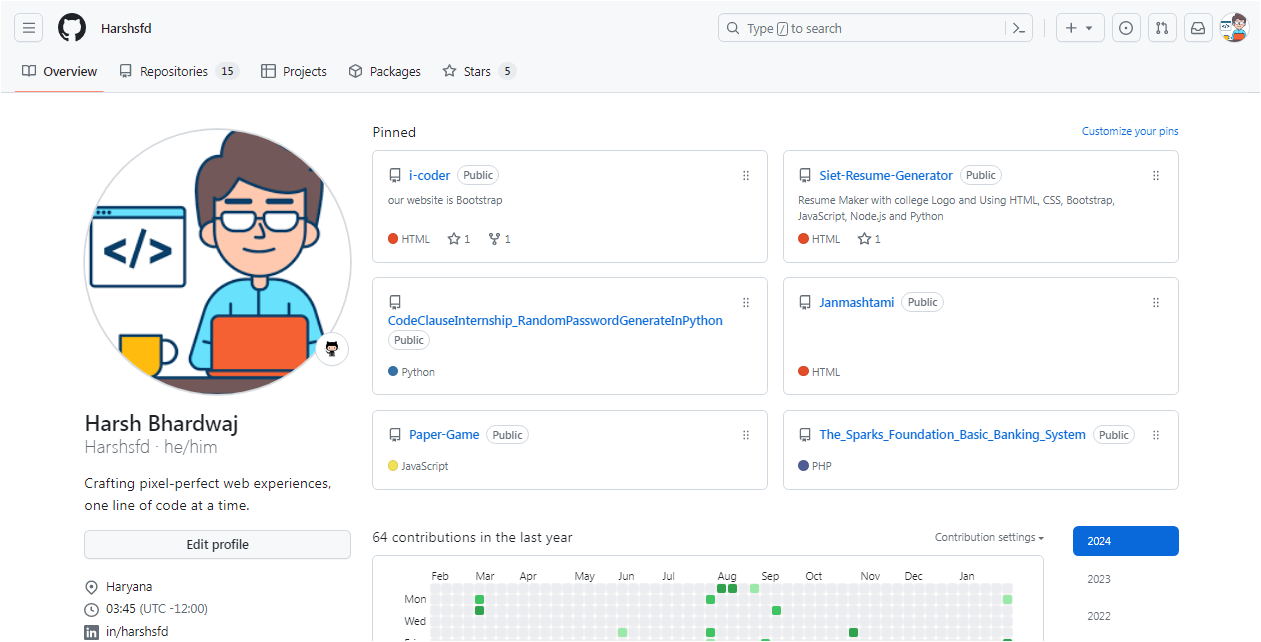Click the star count on i-coder
The height and width of the screenshot is (642, 1261).
tap(459, 239)
